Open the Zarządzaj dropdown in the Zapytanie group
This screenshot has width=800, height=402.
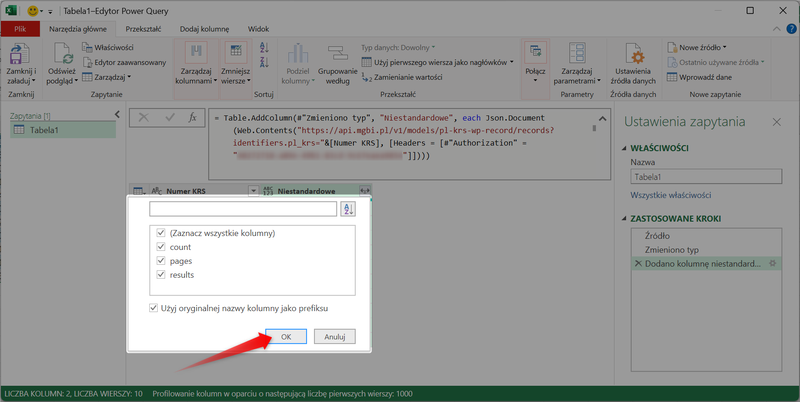[107, 77]
